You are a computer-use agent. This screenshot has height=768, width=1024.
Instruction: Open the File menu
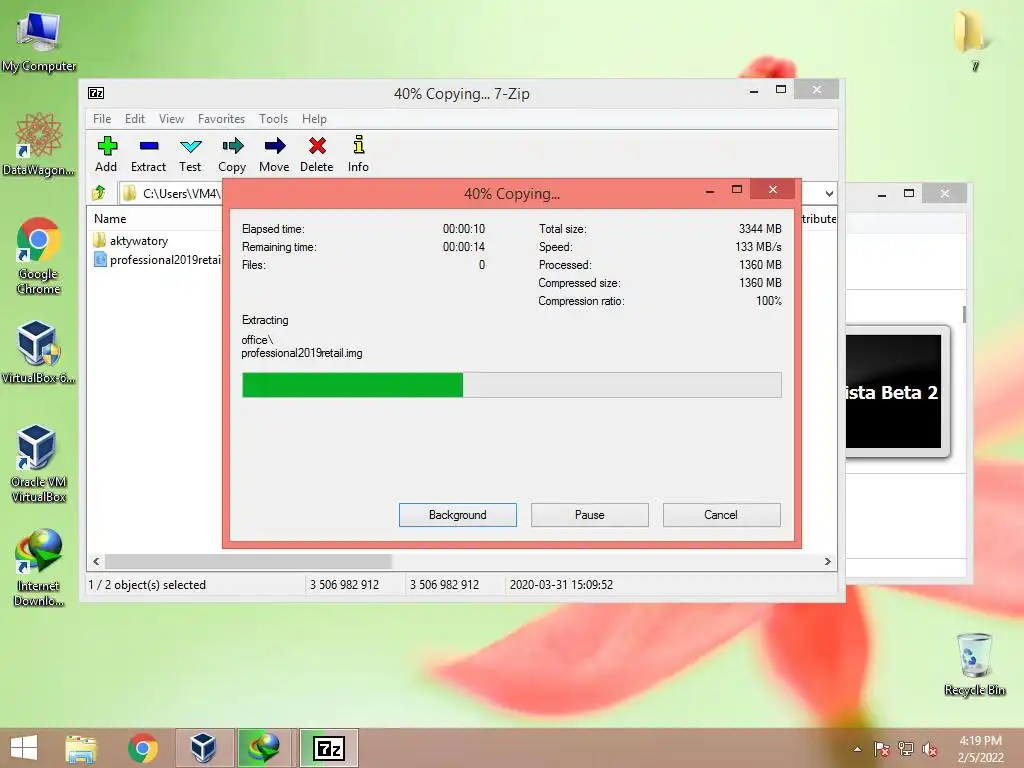coord(102,119)
